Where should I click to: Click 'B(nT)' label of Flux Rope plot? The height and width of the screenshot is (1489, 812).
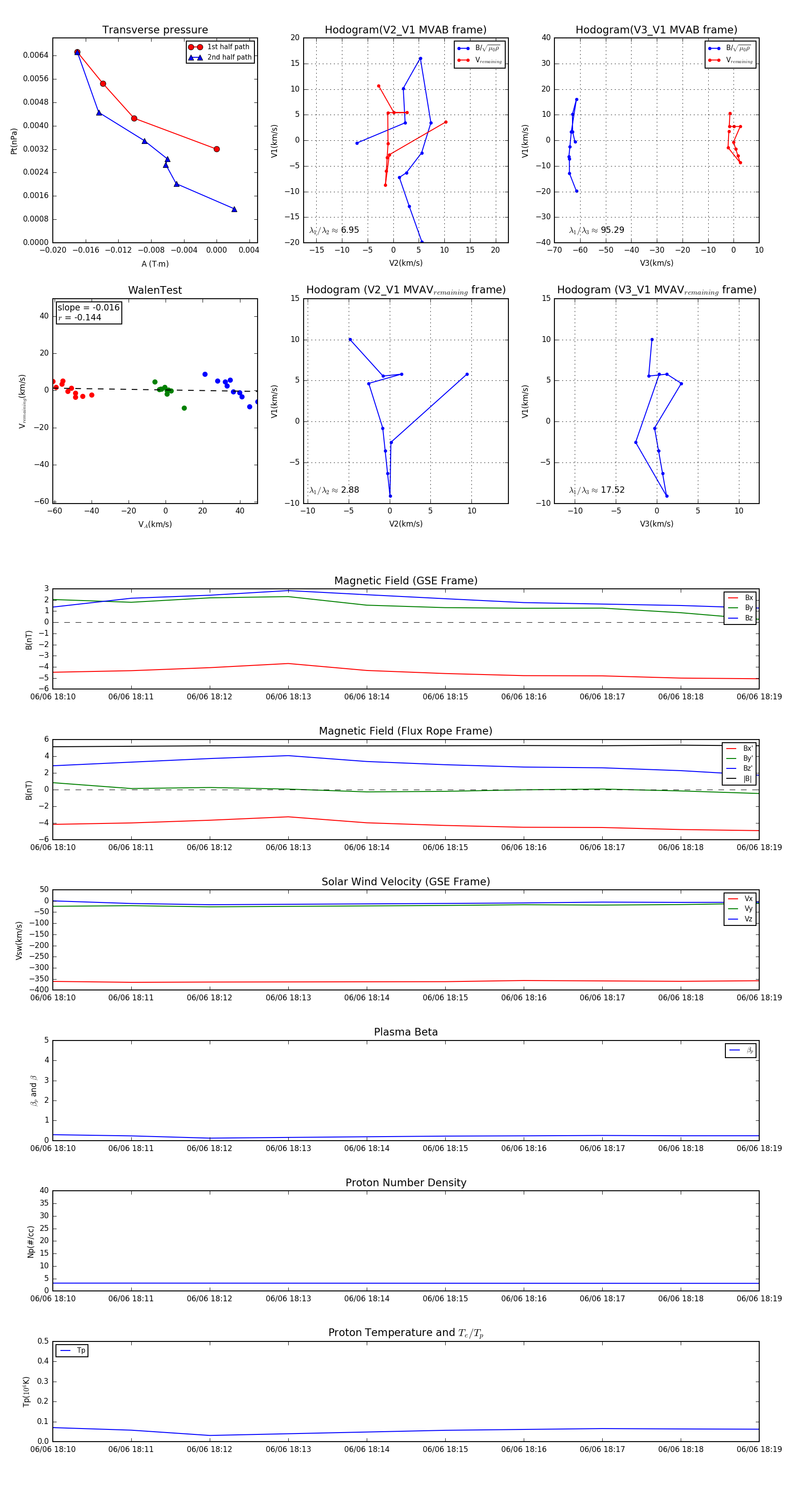coord(28,790)
